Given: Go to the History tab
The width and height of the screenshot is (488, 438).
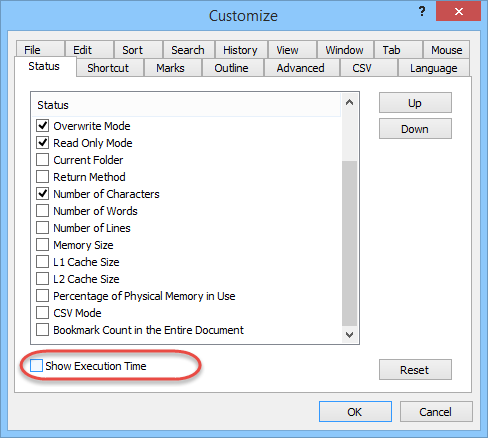Looking at the screenshot, I should pyautogui.click(x=240, y=50).
